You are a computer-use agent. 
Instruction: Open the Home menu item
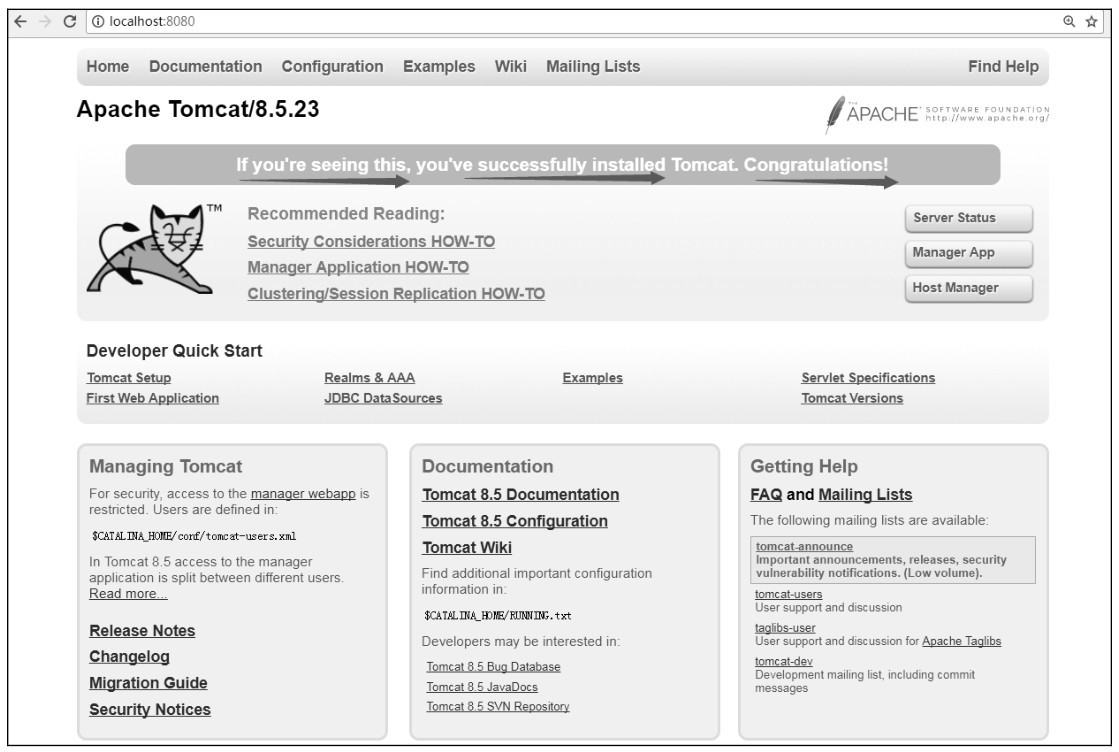(108, 66)
